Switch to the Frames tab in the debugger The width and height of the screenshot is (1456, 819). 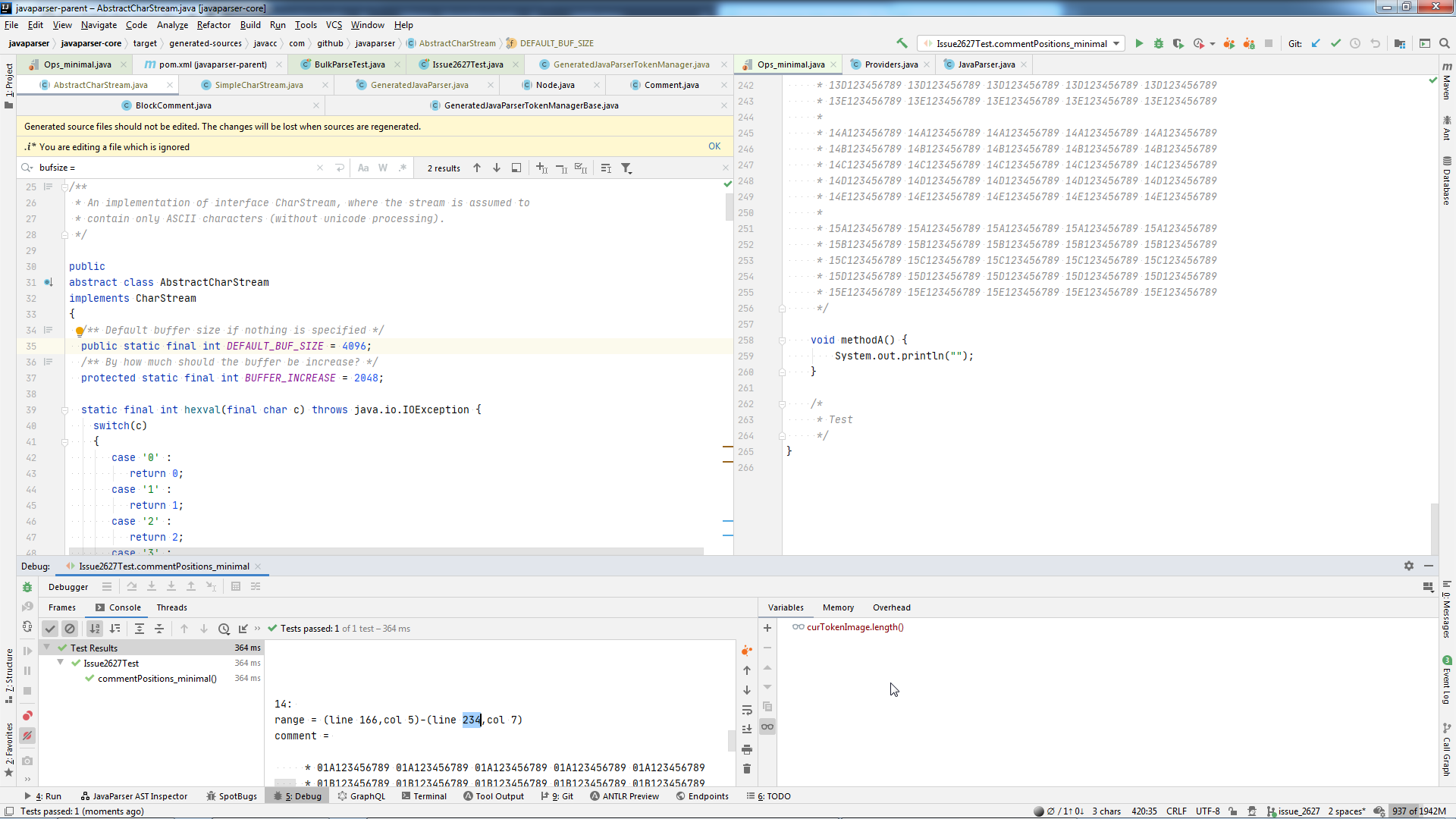pyautogui.click(x=62, y=607)
